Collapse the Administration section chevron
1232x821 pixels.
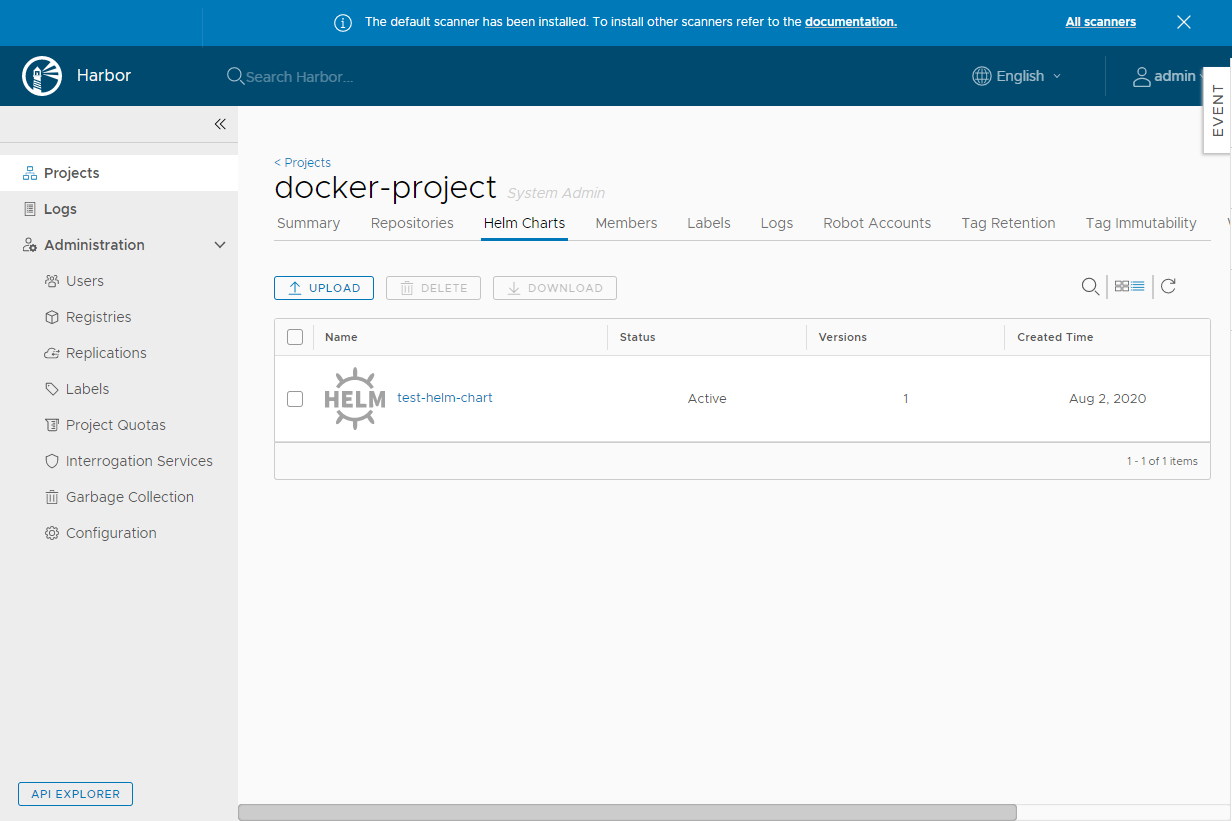tap(220, 245)
